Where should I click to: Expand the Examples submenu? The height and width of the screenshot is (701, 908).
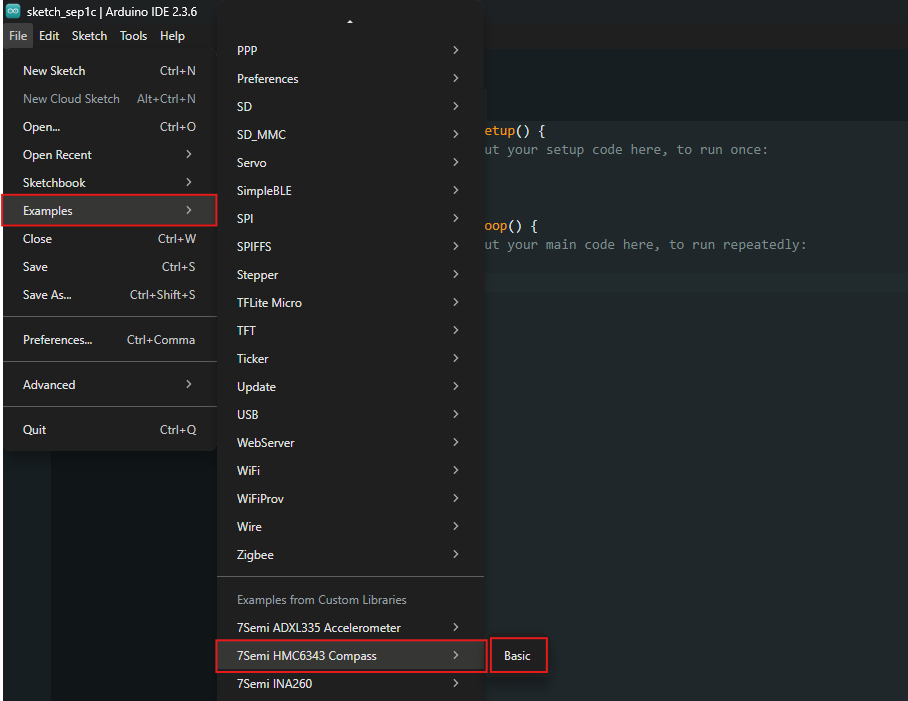coord(109,211)
